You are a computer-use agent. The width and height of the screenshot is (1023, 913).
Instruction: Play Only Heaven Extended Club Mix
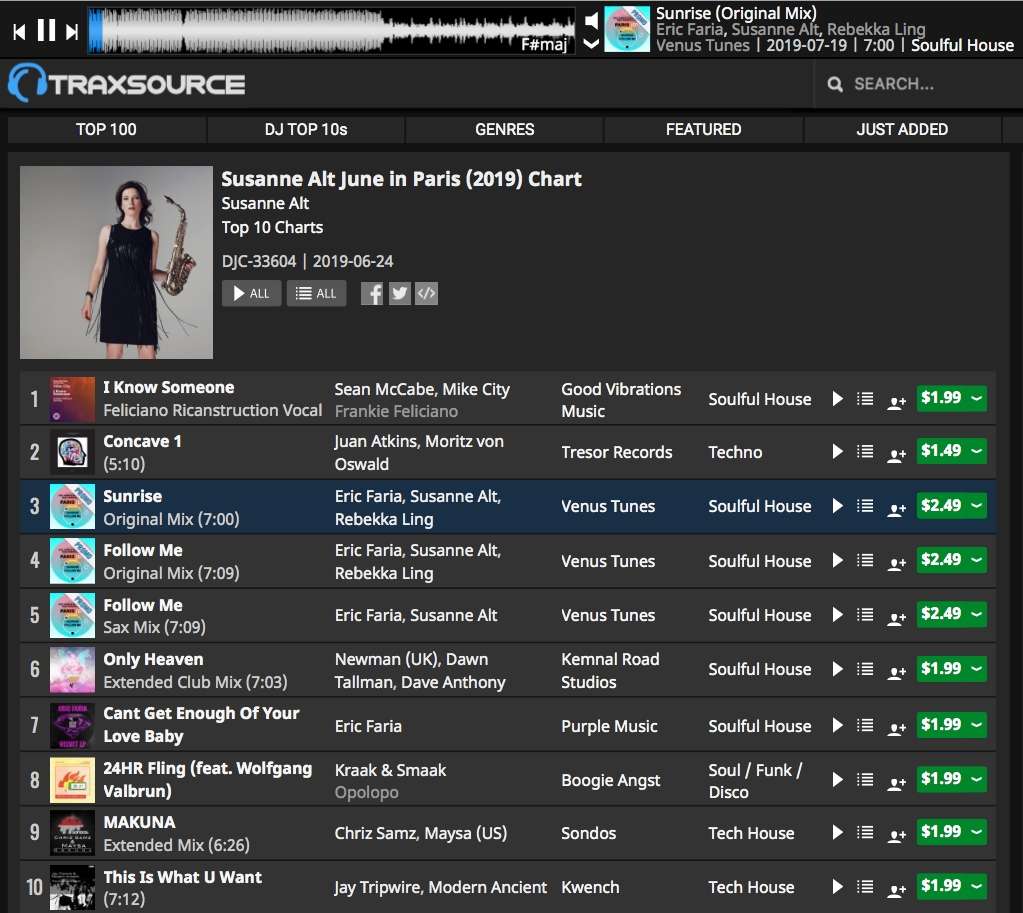pos(838,669)
